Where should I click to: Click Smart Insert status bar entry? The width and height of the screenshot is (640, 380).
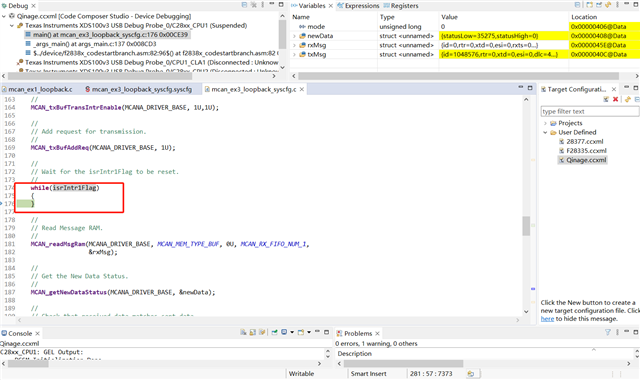click(x=369, y=373)
